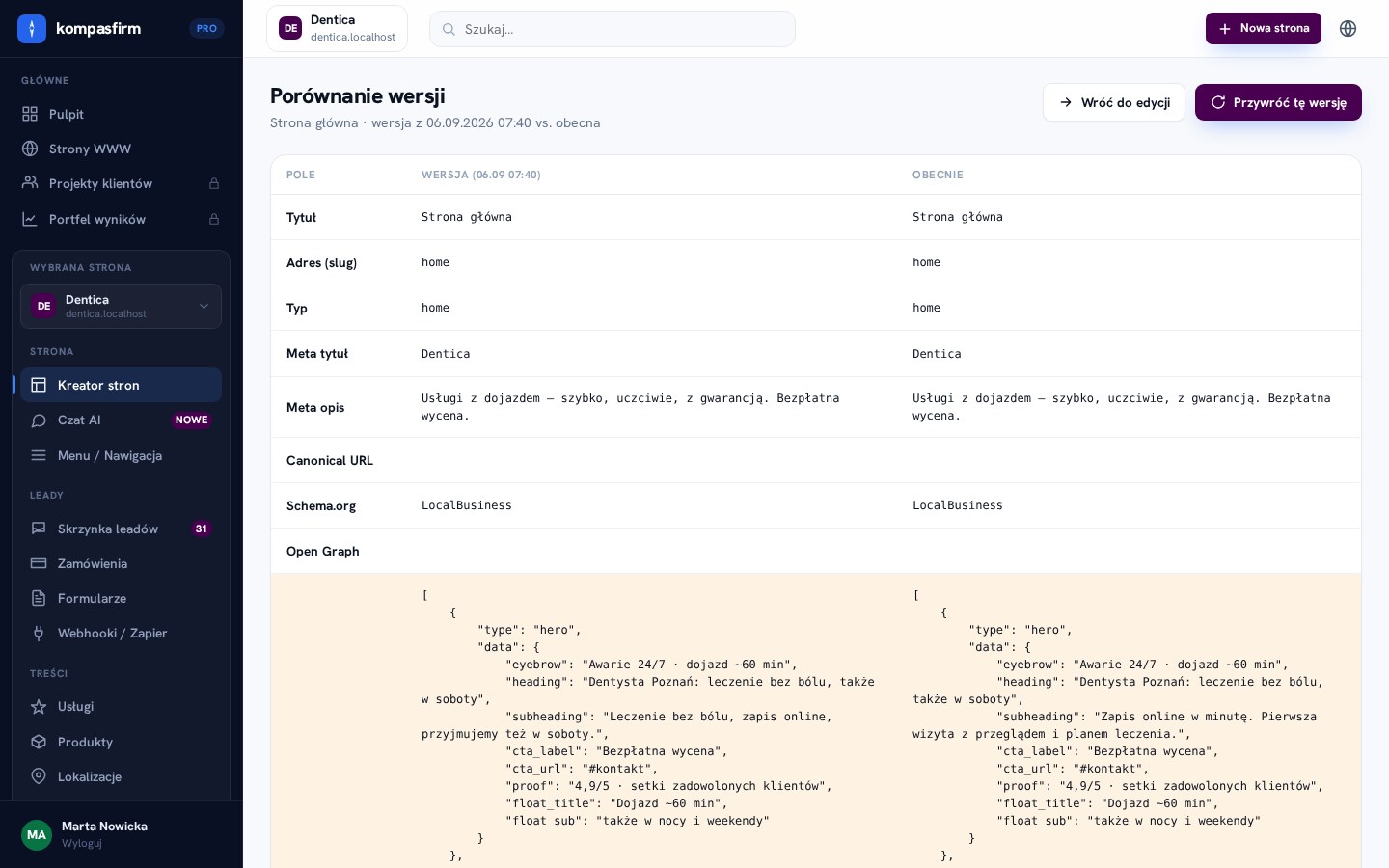The image size is (1389, 868).
Task: Click the Schema.org field label
Action: tap(321, 505)
